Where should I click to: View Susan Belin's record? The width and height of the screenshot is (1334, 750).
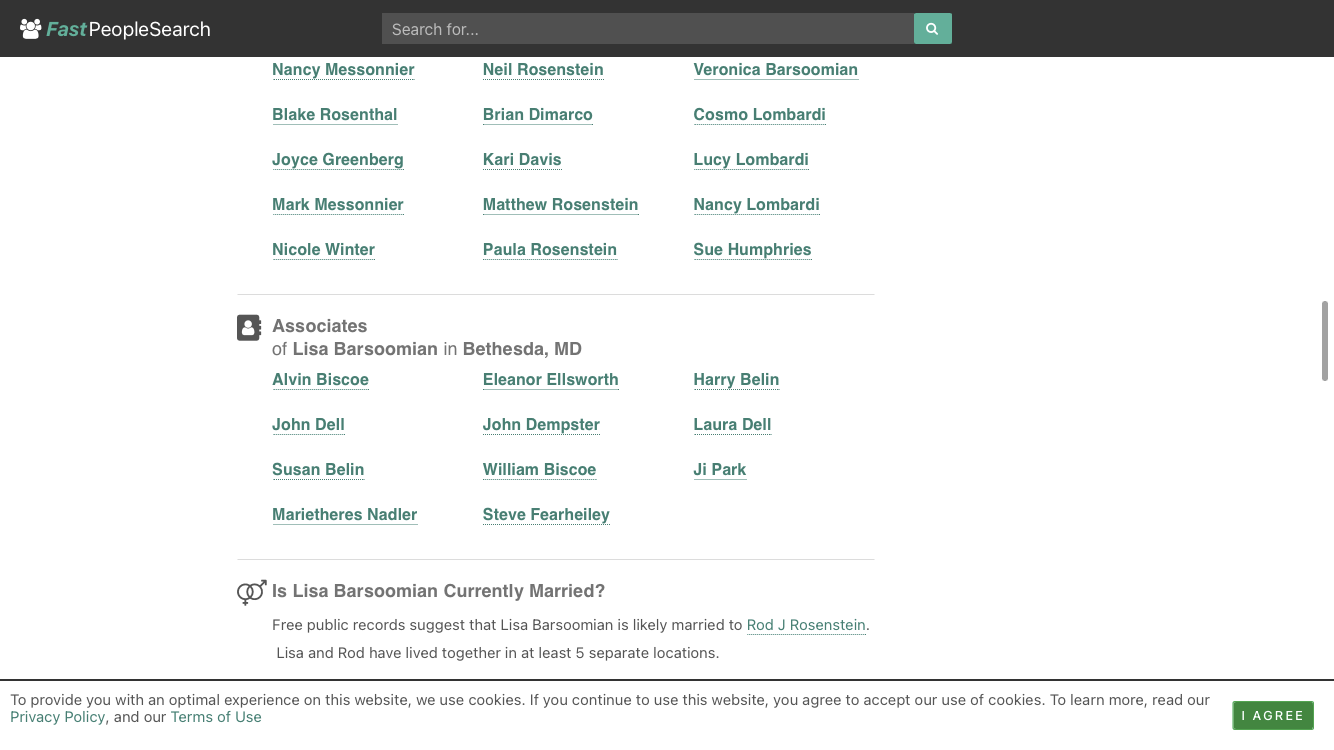tap(318, 469)
